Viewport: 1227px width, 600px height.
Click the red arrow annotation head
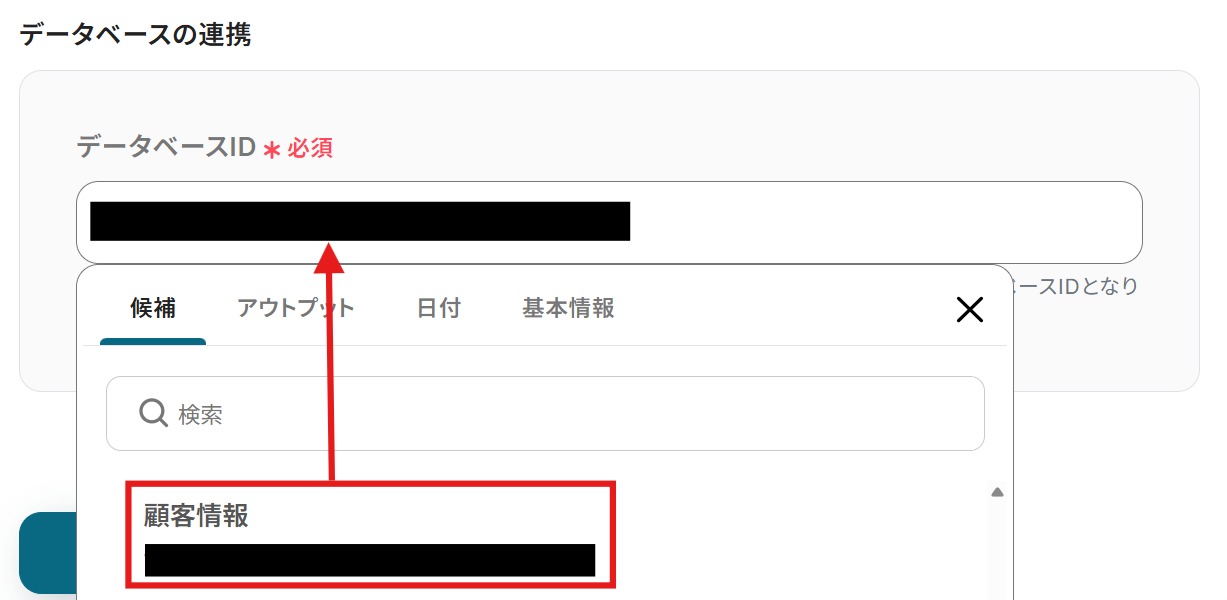[x=329, y=256]
